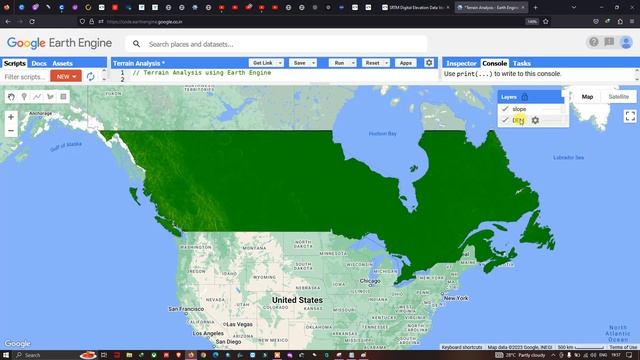The image size is (640, 360).
Task: Click the search magnifier icon
Action: pos(136,44)
